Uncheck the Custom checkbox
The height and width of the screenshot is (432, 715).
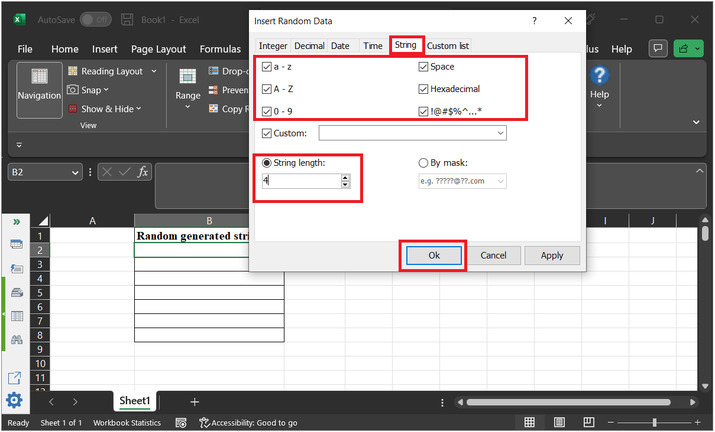[x=267, y=133]
